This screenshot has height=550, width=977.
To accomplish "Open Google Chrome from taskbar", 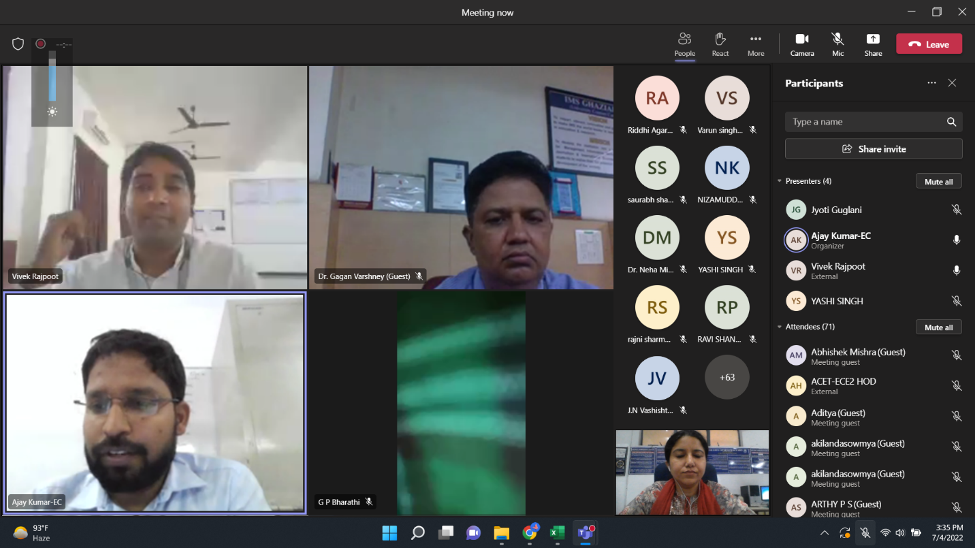I will tap(529, 533).
